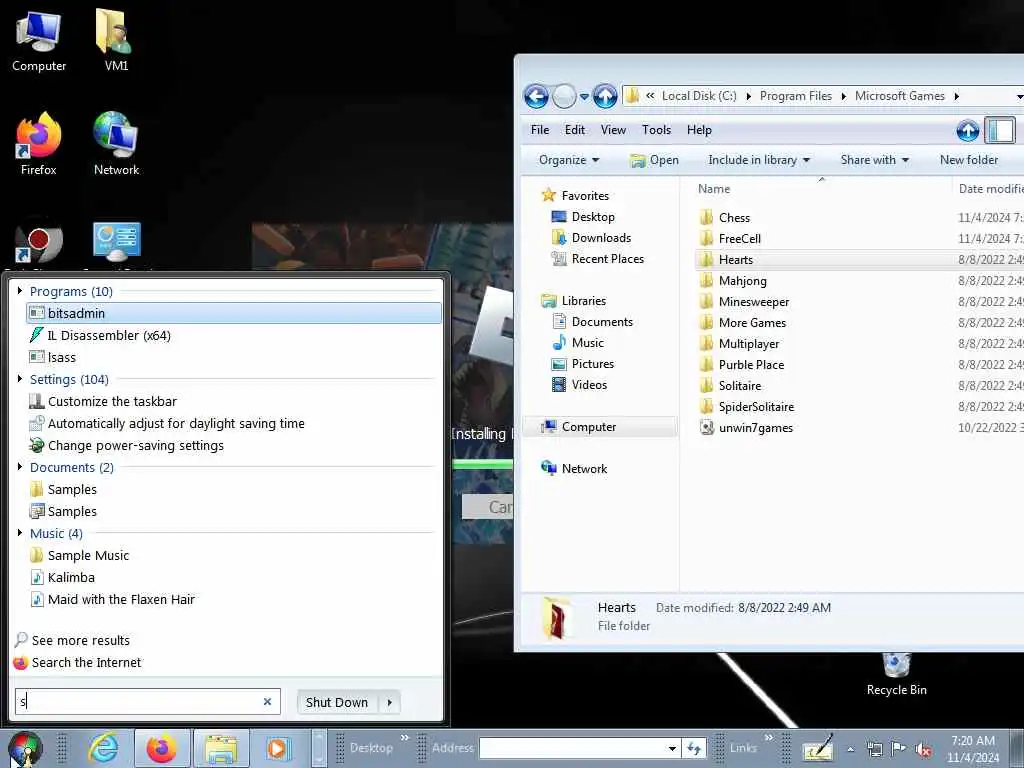
Task: Open the Edit menu in Explorer
Action: point(575,130)
